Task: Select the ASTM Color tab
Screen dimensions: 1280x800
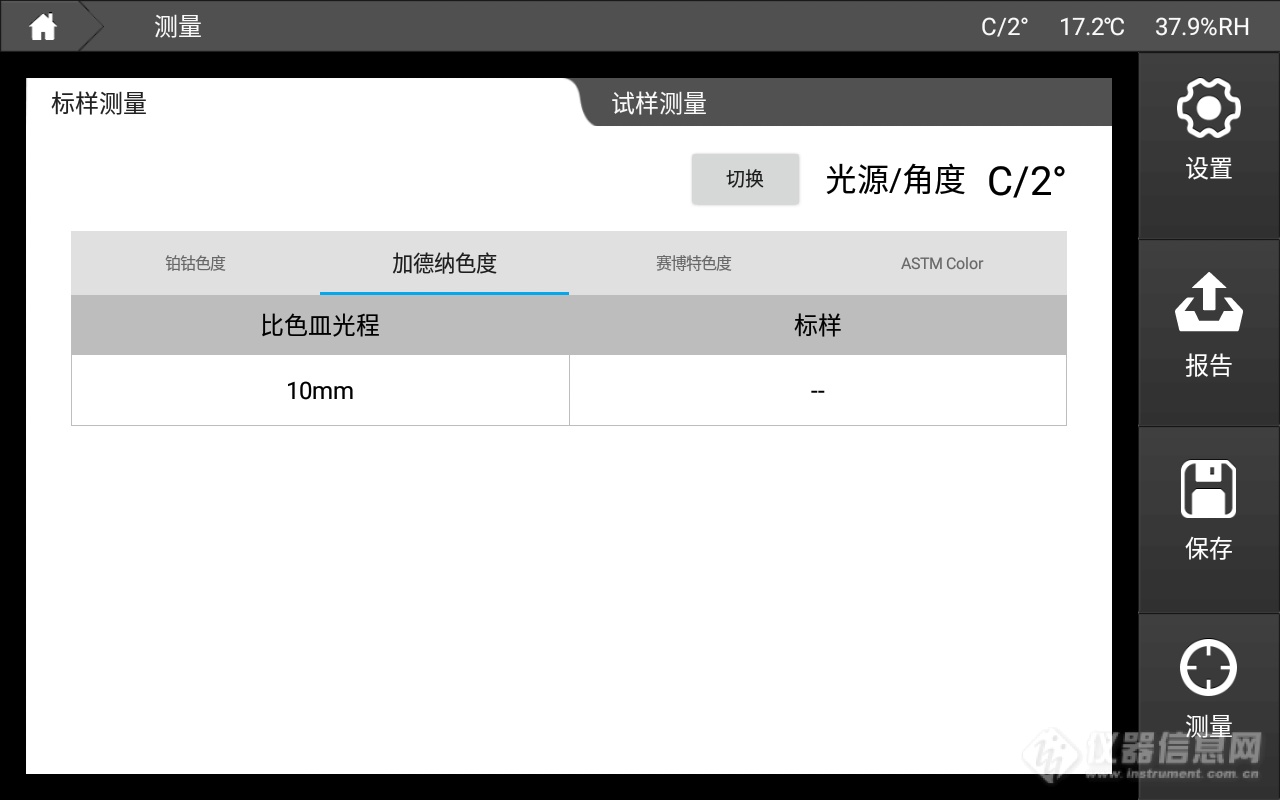Action: tap(942, 263)
